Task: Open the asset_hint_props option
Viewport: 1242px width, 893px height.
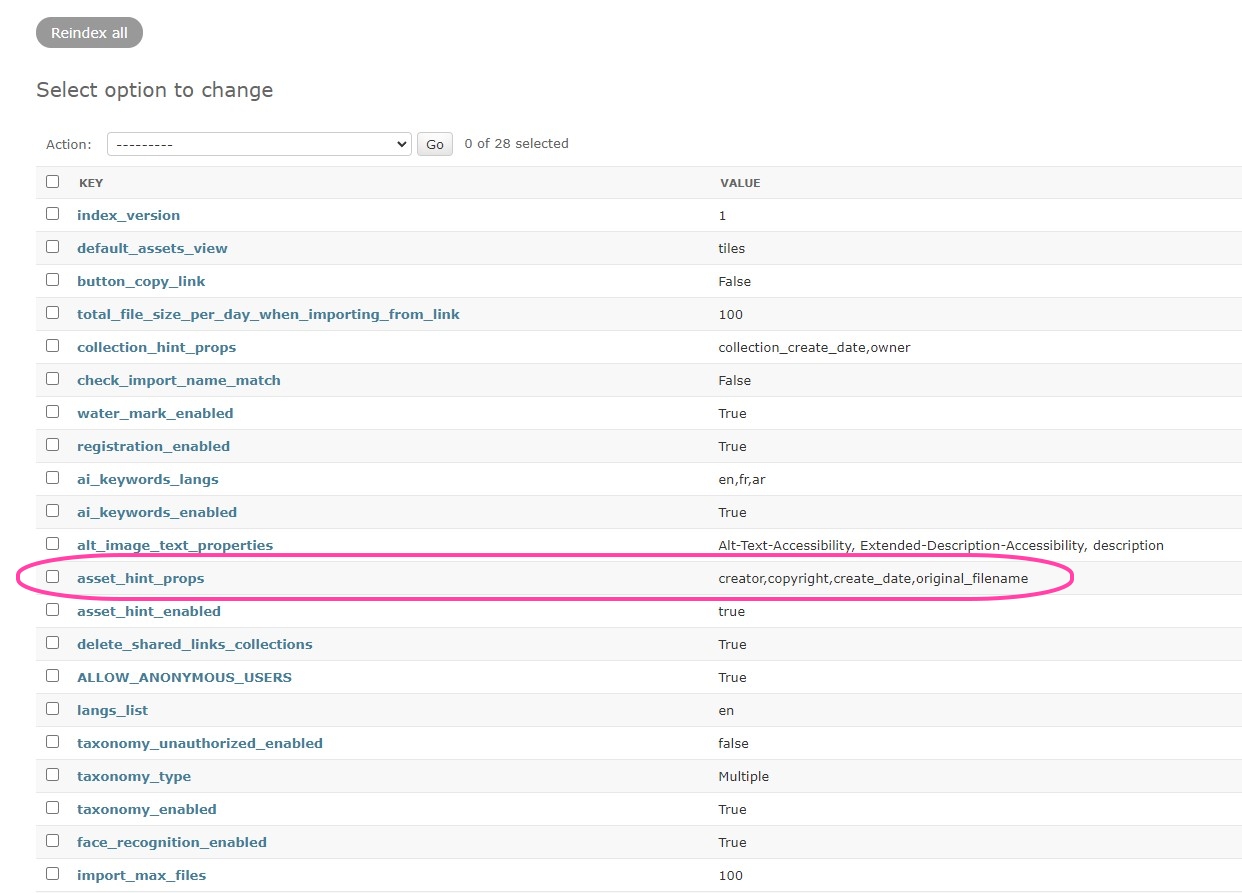Action: click(x=140, y=578)
